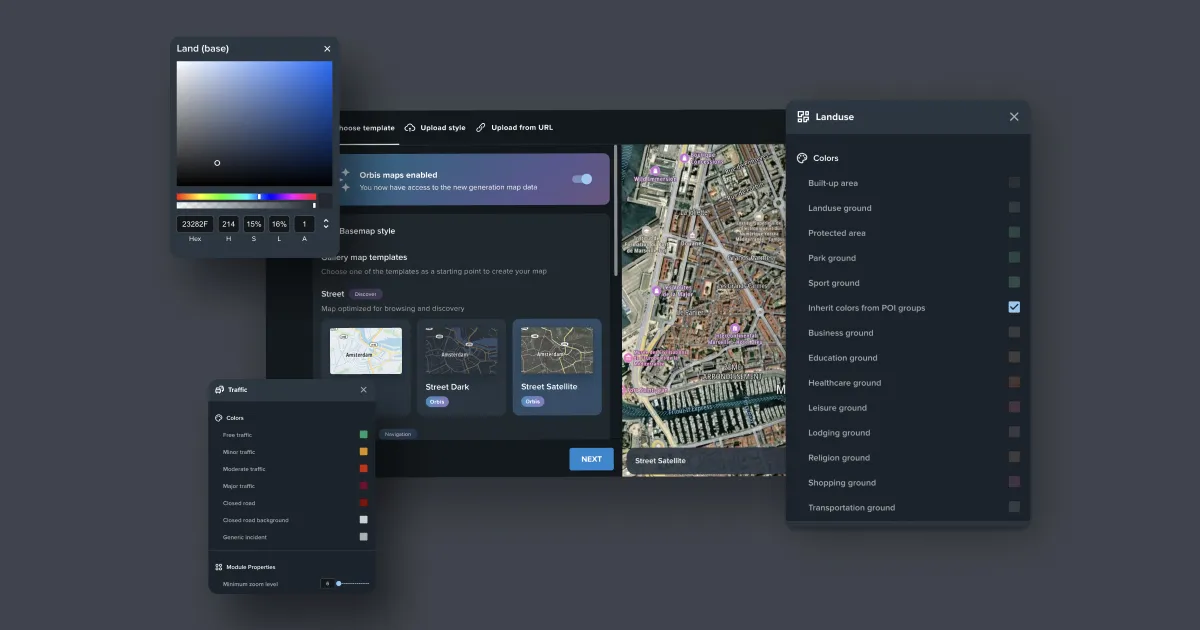
Task: Click the Orbis badge on Street Satellite card
Action: pos(533,402)
